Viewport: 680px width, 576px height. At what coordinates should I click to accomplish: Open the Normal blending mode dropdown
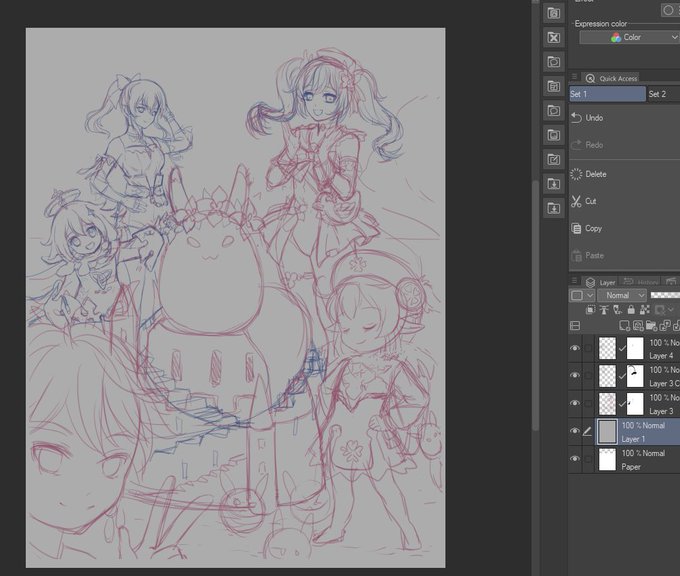622,295
